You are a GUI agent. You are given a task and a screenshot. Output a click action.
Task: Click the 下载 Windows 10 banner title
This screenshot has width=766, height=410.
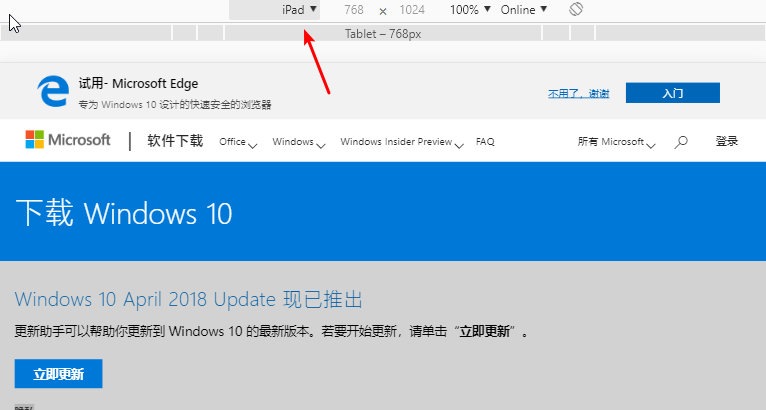coord(124,214)
